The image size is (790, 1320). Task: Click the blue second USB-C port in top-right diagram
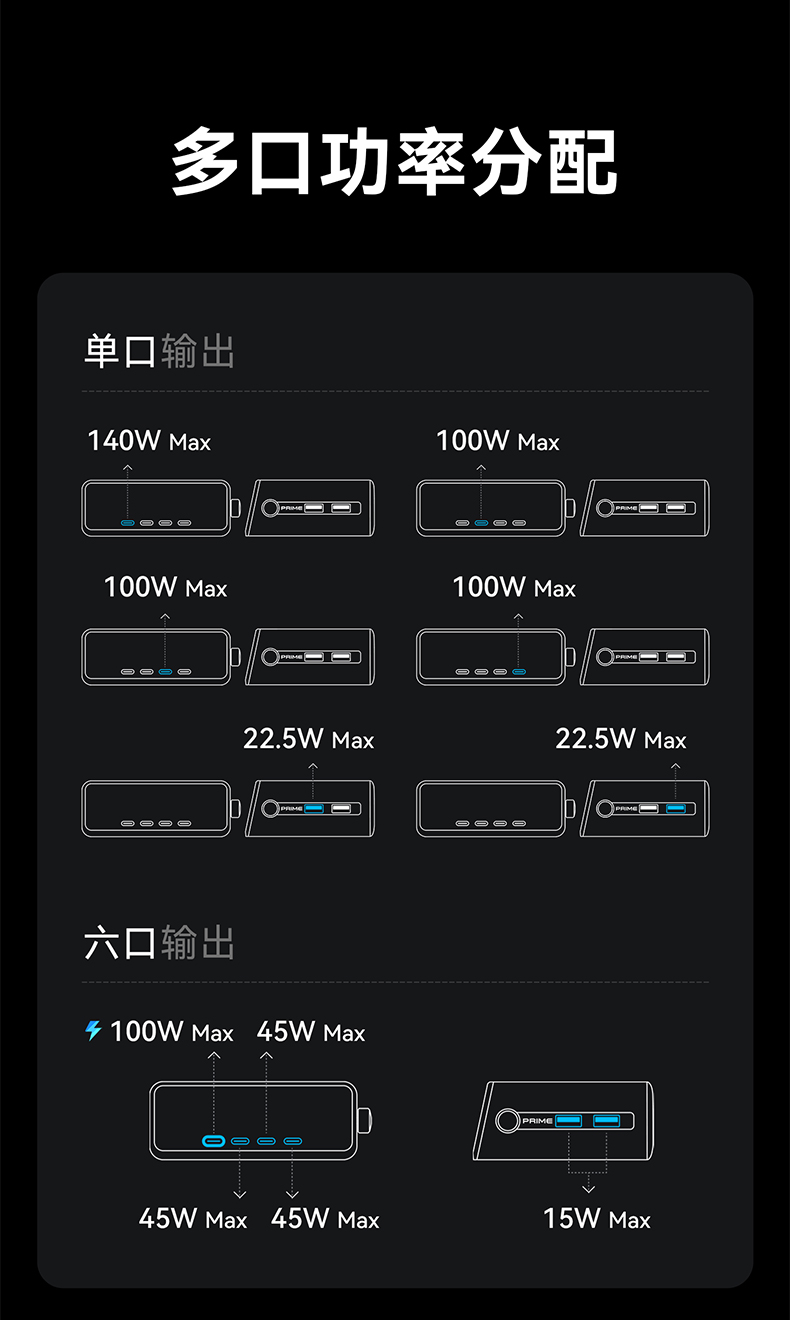pos(481,523)
